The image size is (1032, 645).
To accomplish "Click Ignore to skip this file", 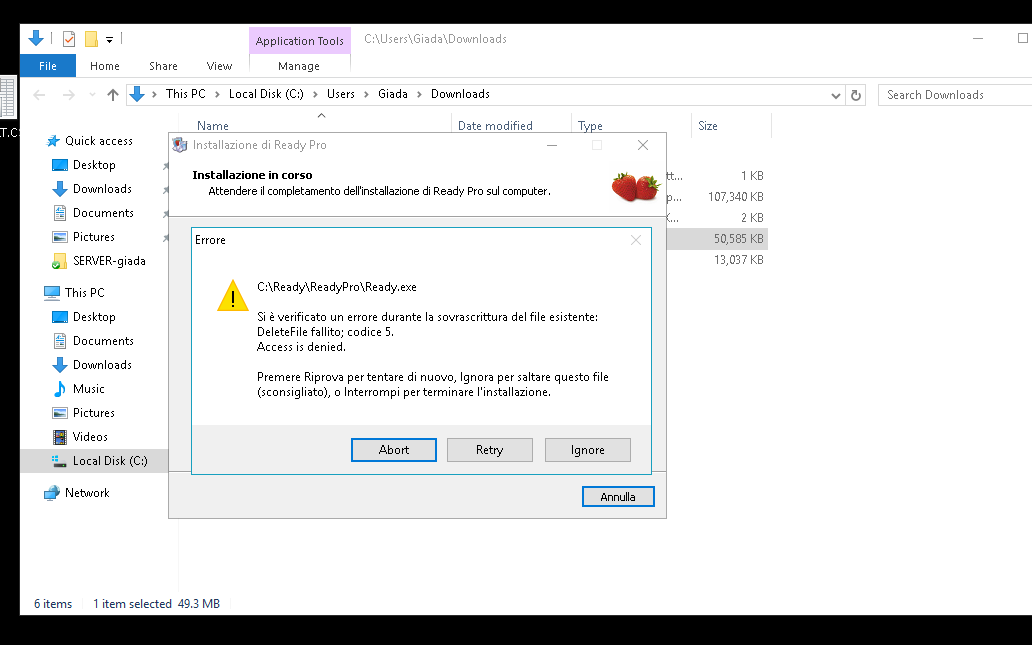I will click(x=588, y=450).
